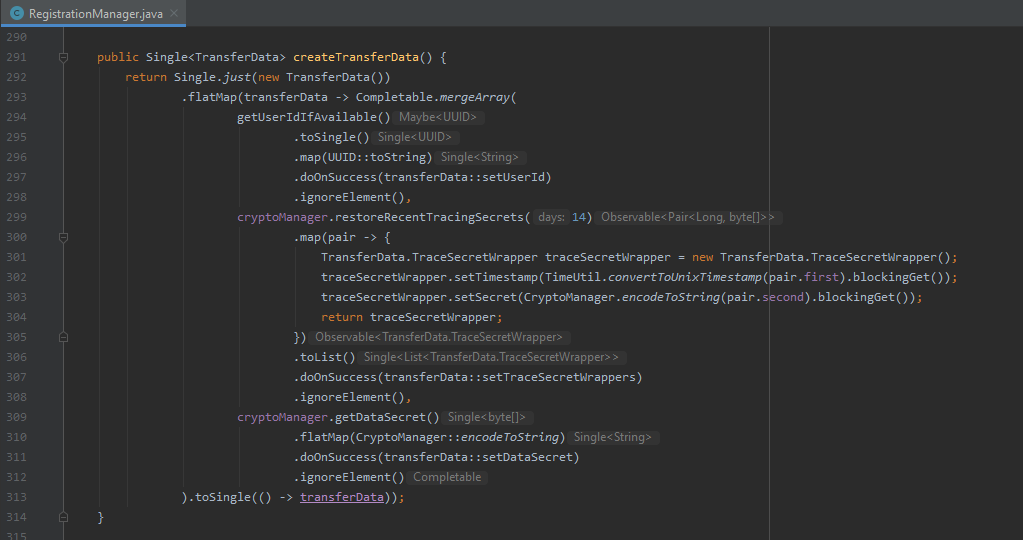Click the days: parameter hint
The image size is (1023, 540).
click(551, 217)
